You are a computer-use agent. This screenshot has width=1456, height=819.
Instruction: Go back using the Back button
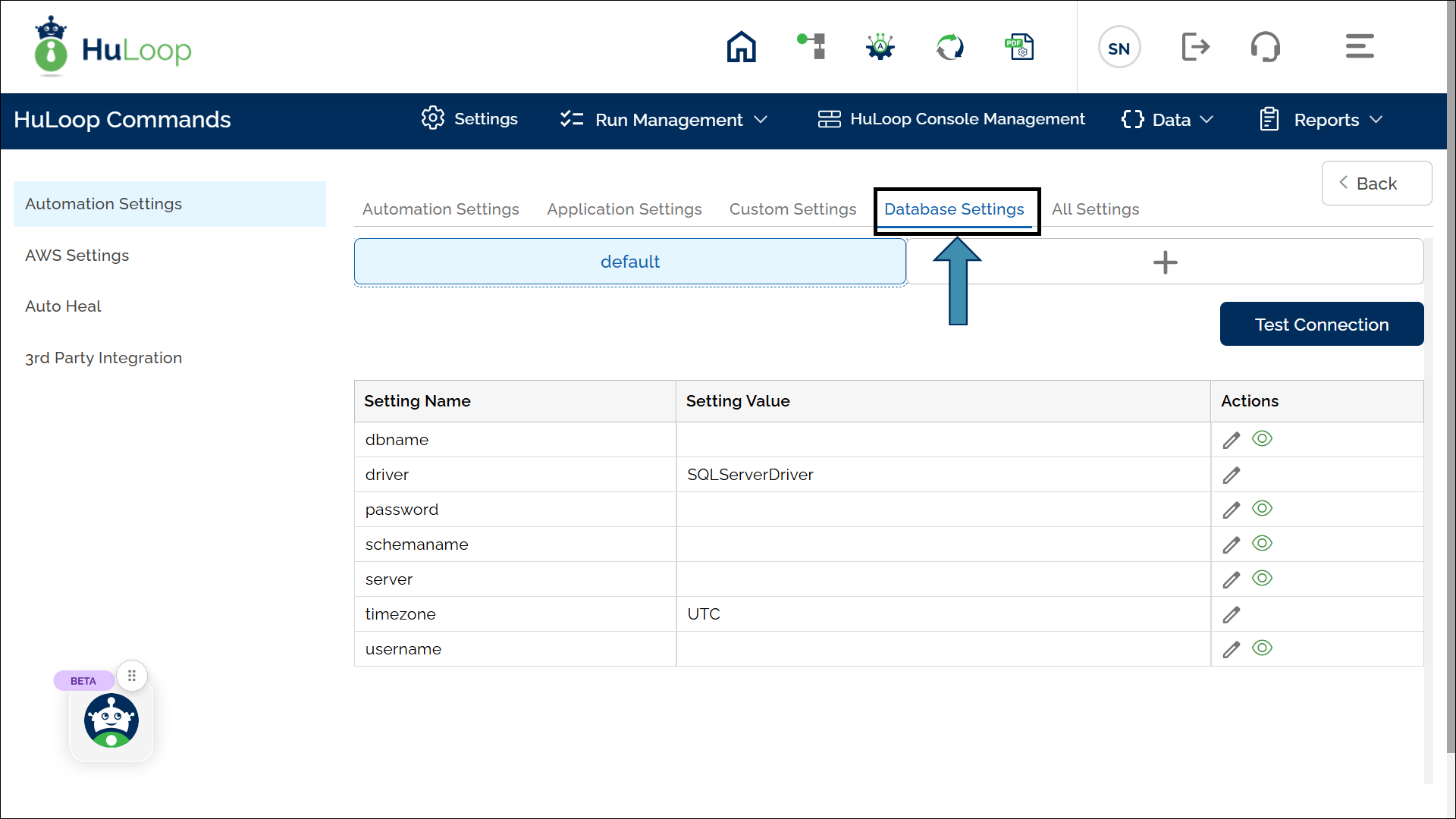(x=1376, y=184)
